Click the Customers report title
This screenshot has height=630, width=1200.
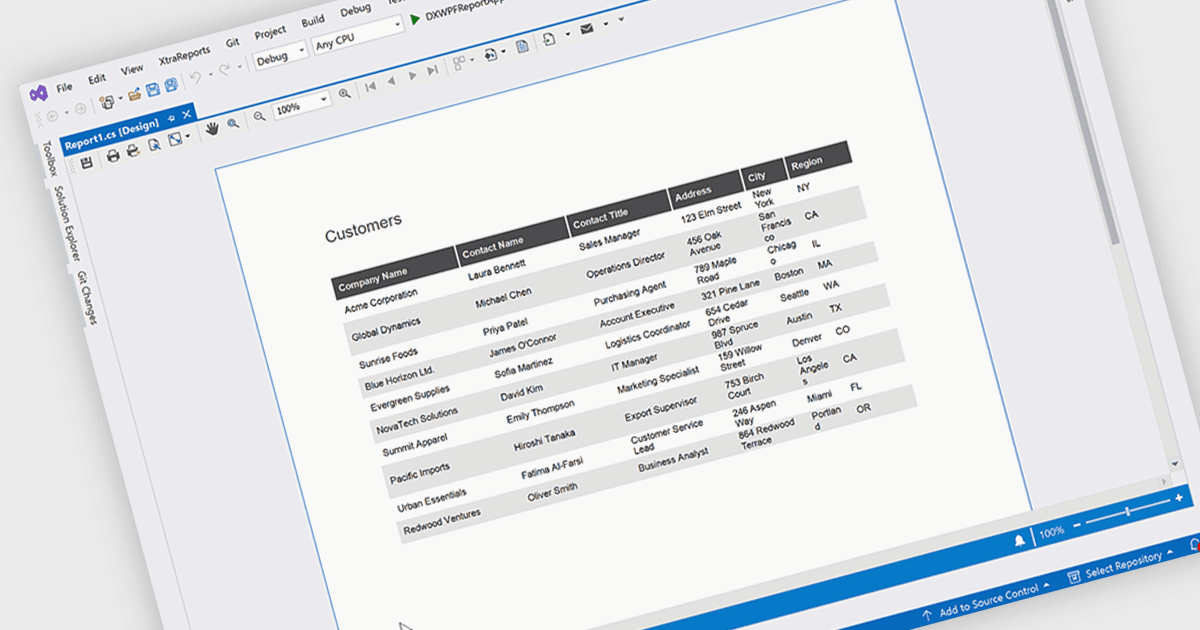(363, 227)
